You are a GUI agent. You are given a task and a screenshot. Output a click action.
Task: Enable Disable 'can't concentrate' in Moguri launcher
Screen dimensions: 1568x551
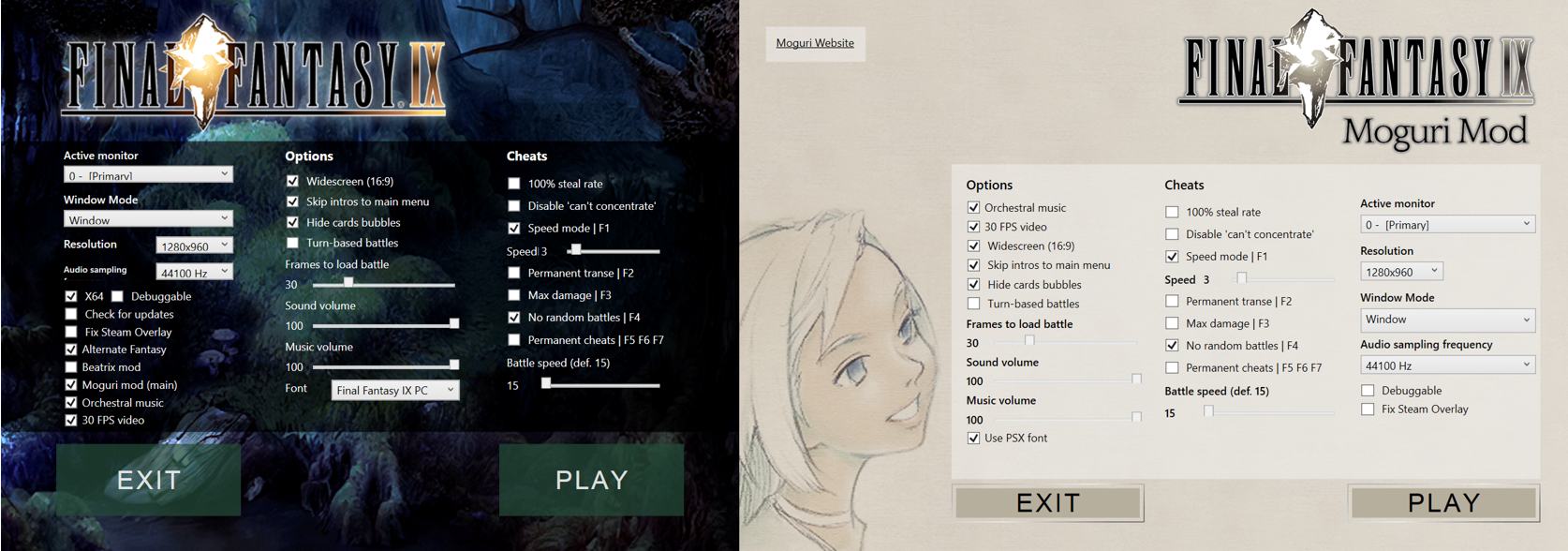1172,234
